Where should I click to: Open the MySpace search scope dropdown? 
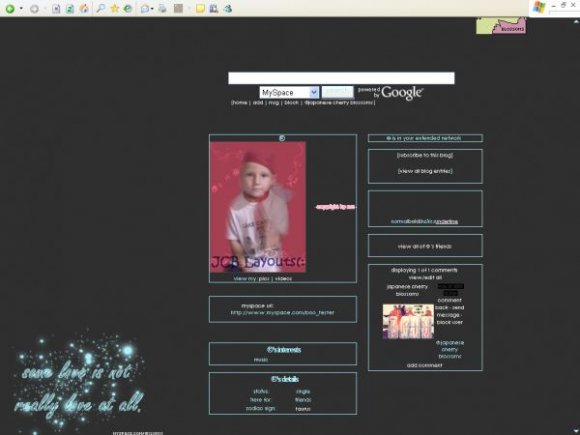click(289, 92)
